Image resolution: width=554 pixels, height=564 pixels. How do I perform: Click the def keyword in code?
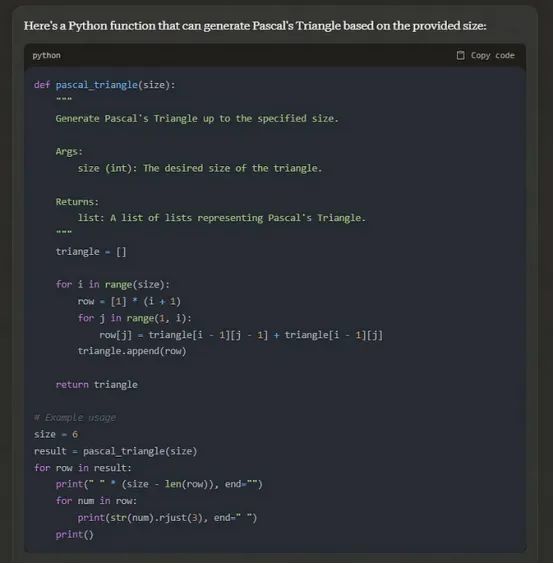click(x=42, y=85)
